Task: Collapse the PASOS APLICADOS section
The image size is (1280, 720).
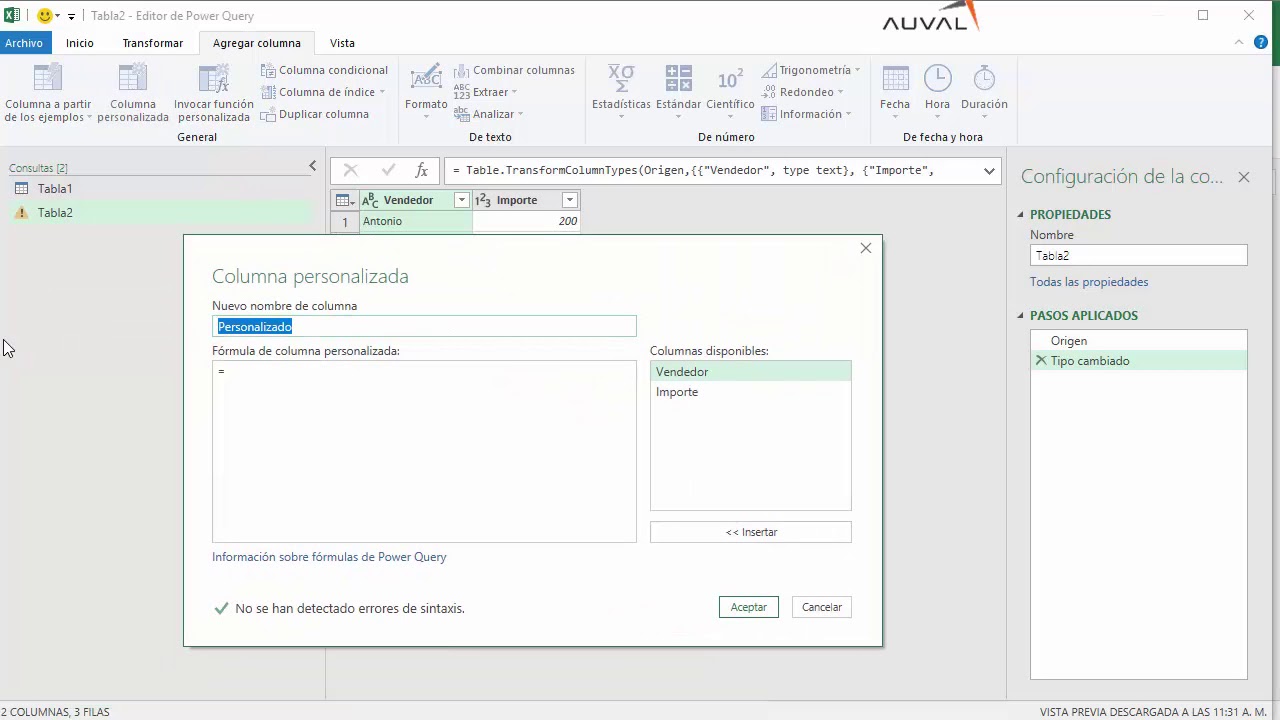Action: (1021, 315)
